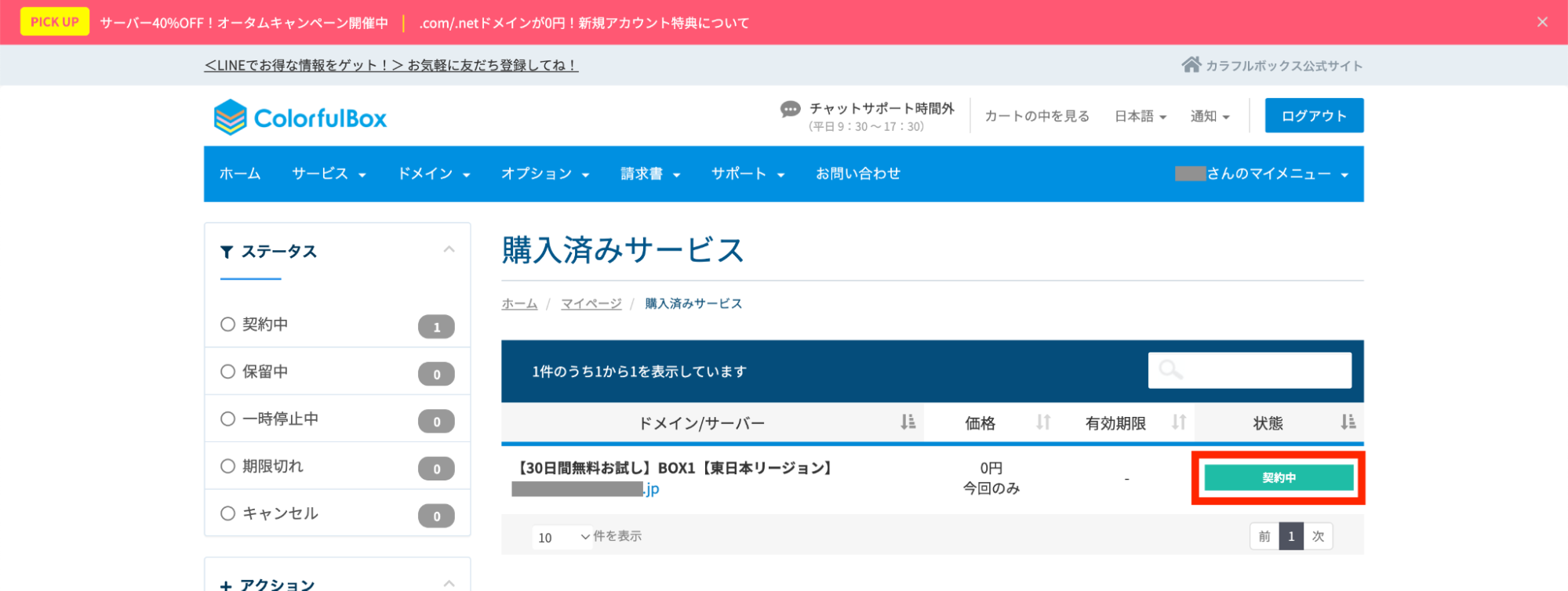Click the マイページ breadcrumb link
The width and height of the screenshot is (1568, 591).
pyautogui.click(x=591, y=303)
